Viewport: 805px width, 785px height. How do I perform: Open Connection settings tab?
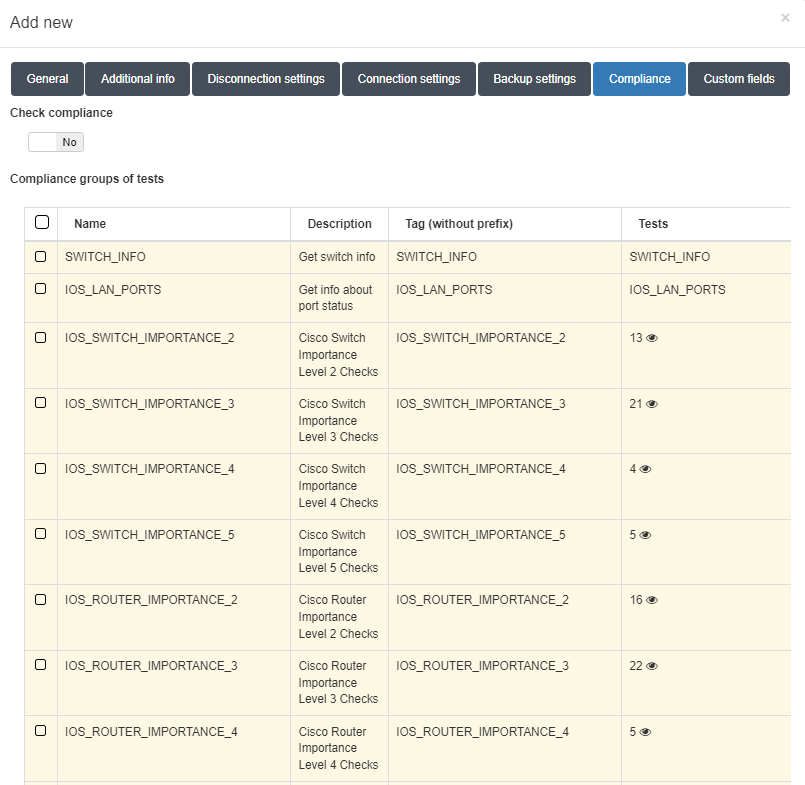click(x=409, y=79)
